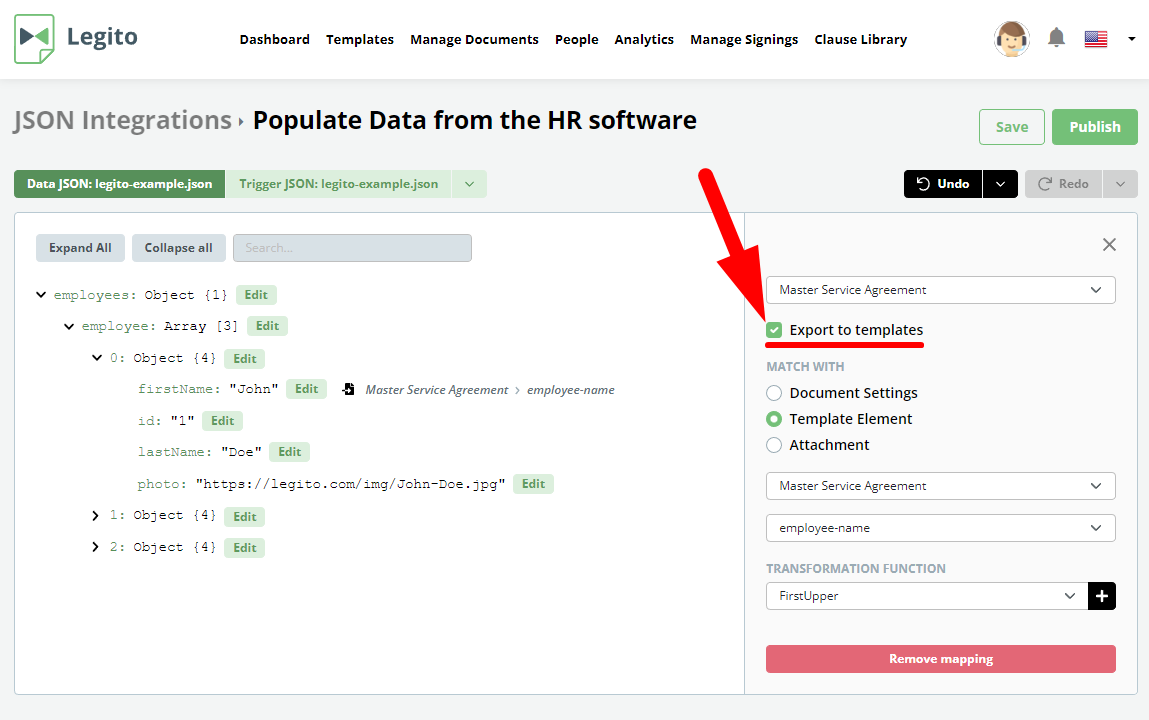Go to Templates menu
1149x720 pixels.
[360, 40]
